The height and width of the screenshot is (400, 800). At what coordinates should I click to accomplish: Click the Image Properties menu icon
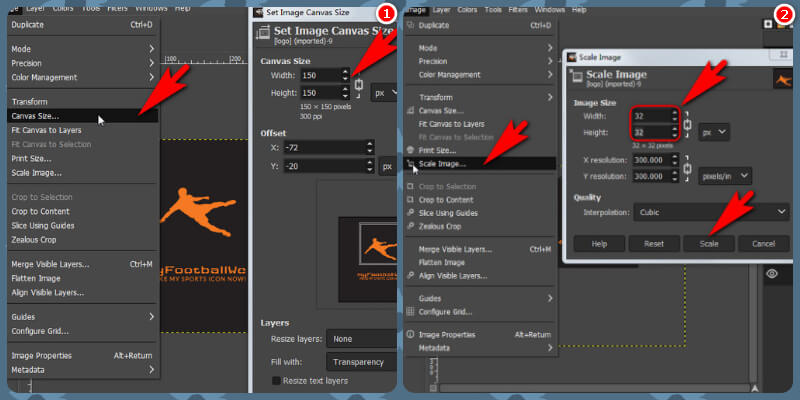coord(411,335)
